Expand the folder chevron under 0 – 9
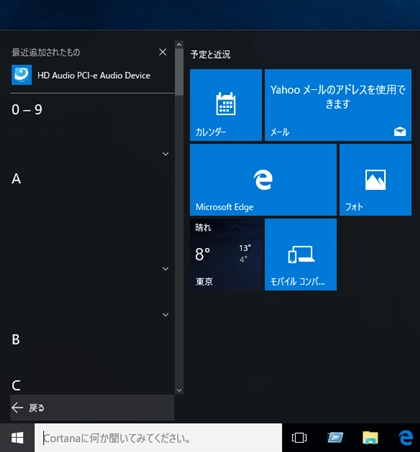 [x=165, y=154]
